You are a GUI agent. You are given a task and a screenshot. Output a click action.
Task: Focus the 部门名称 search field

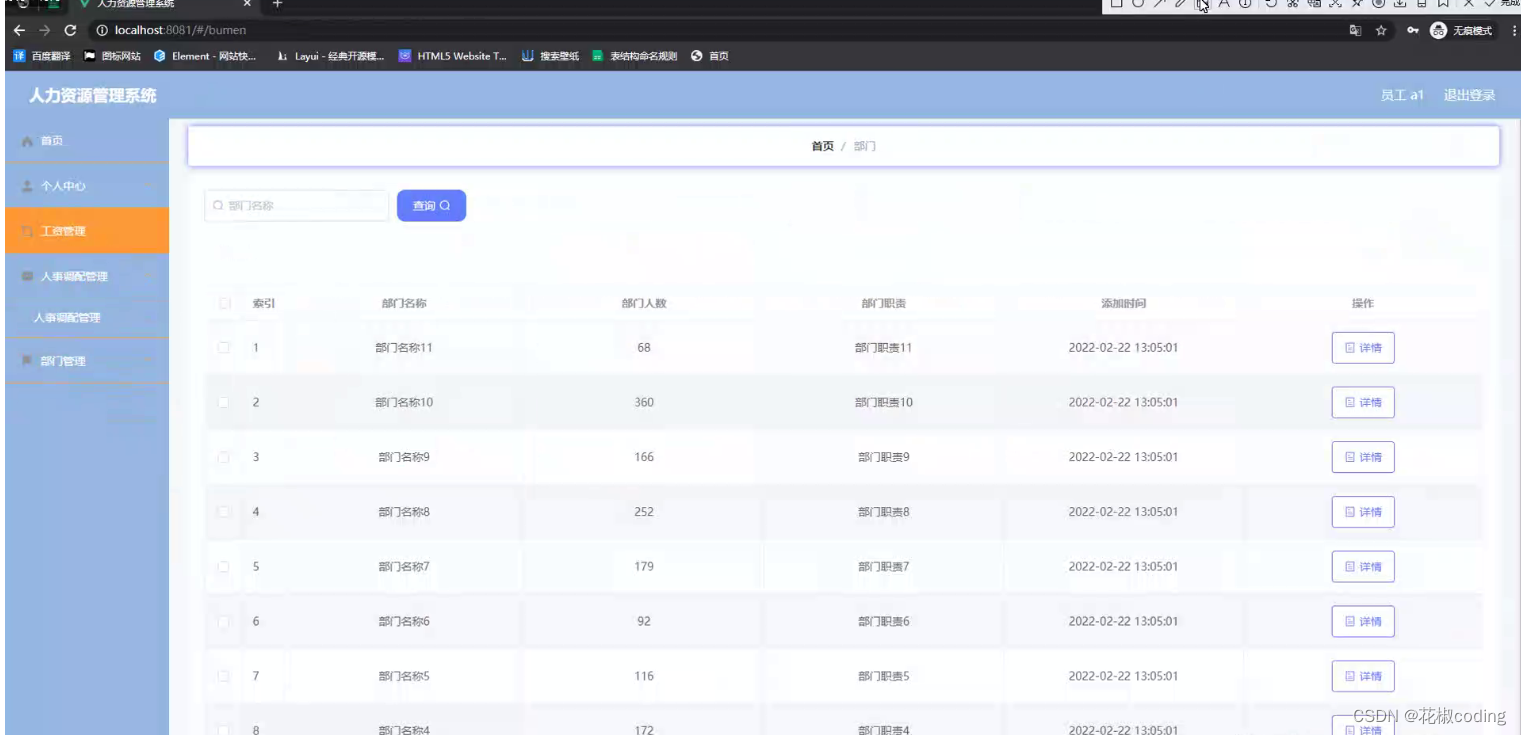[296, 205]
